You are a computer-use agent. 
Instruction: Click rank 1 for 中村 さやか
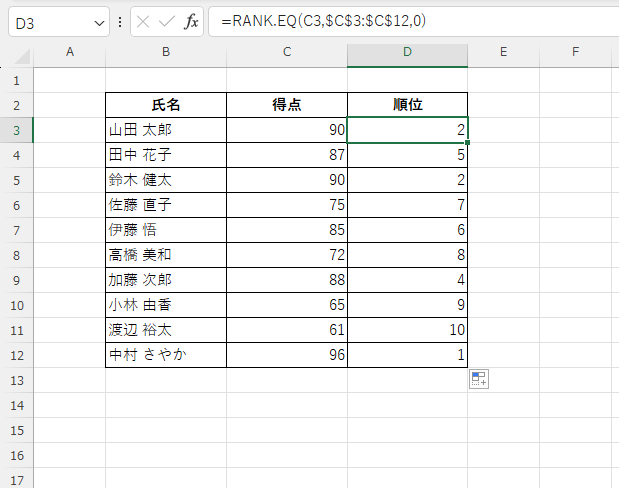(407, 355)
